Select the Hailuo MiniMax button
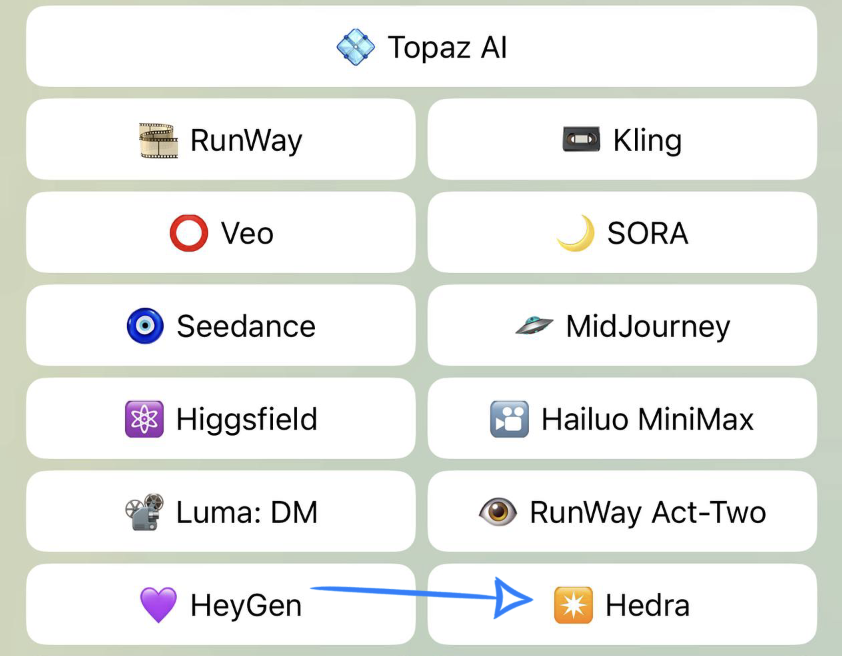The height and width of the screenshot is (656, 842). point(622,419)
